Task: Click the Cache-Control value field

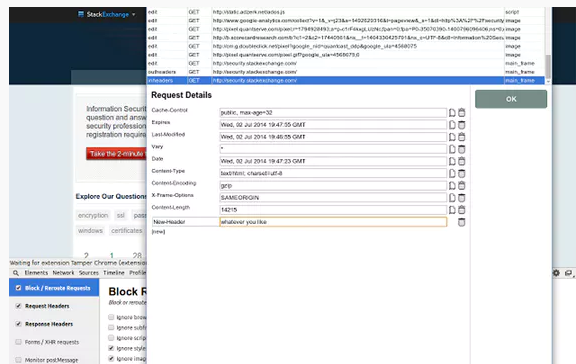Action: coord(333,113)
